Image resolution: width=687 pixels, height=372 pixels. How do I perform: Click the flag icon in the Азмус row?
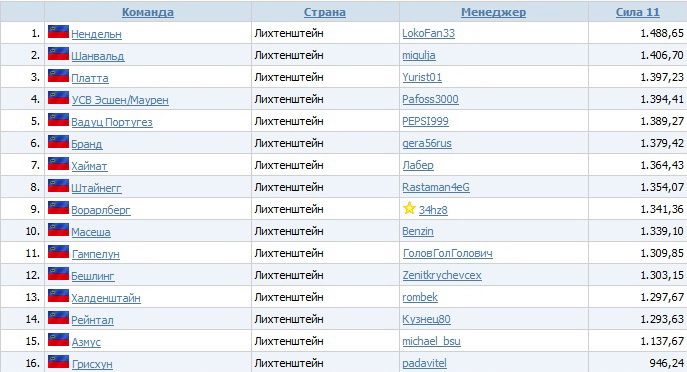click(58, 340)
